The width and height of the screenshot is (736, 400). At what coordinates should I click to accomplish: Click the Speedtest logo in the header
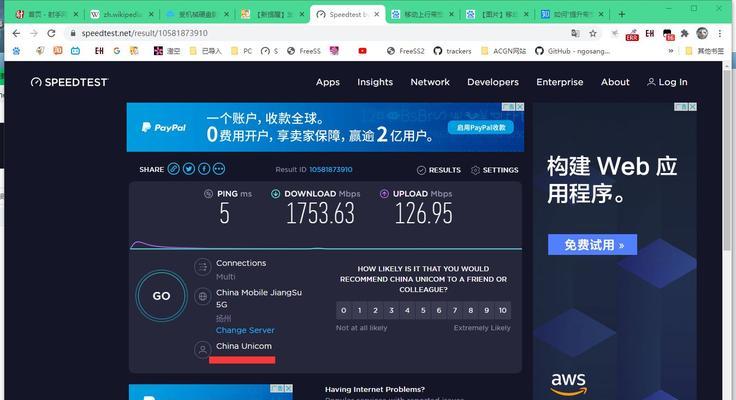69,82
